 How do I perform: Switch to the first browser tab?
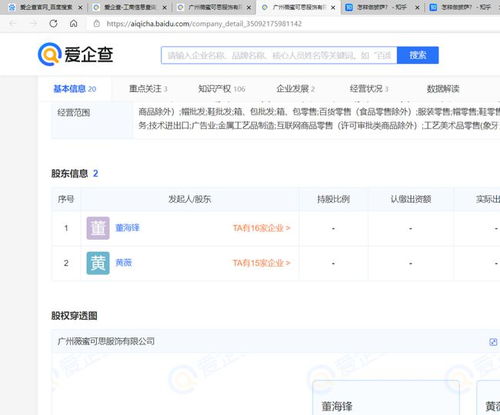point(45,7)
